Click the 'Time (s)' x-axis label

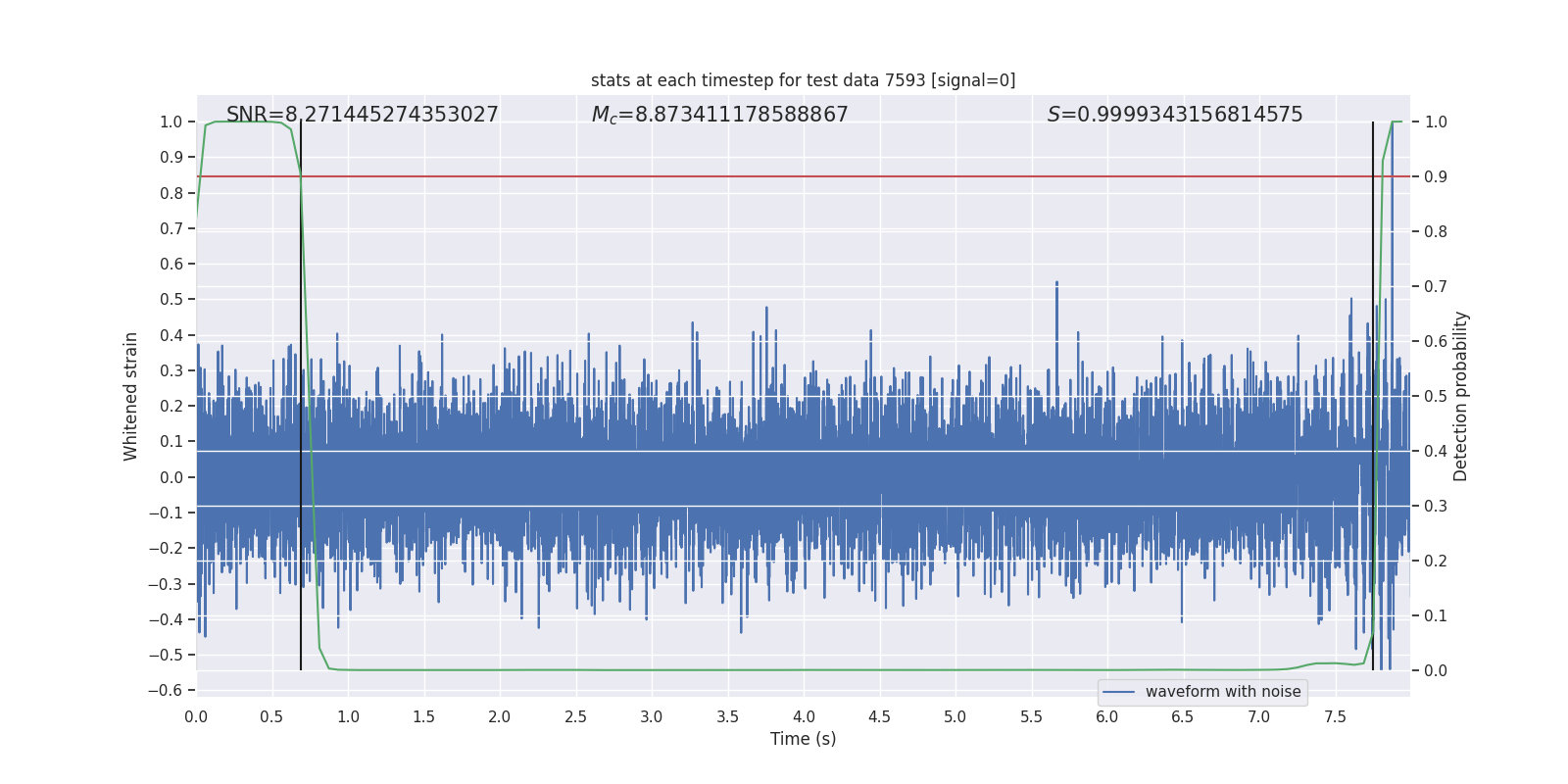[x=803, y=739]
